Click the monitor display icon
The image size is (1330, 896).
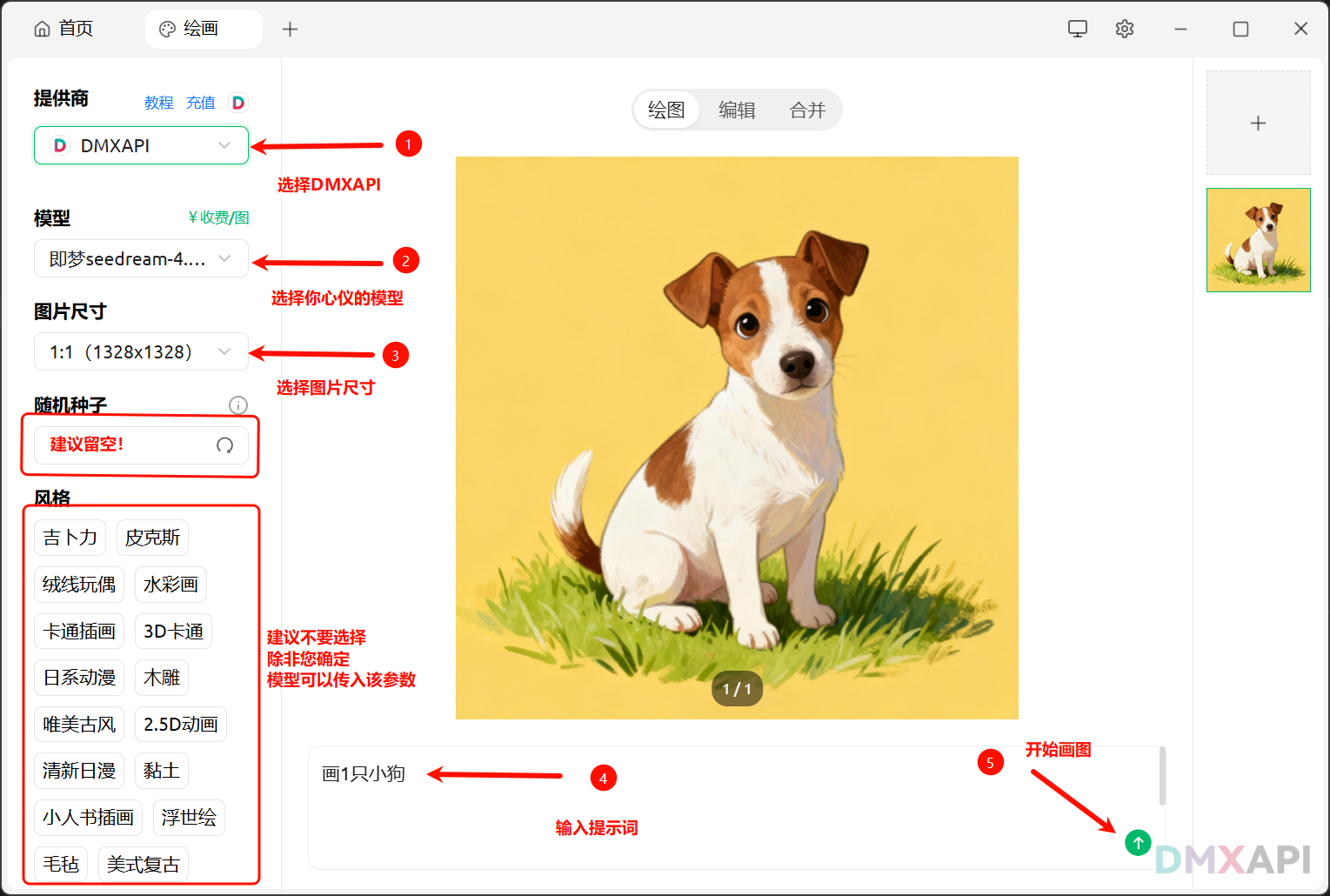[1078, 29]
